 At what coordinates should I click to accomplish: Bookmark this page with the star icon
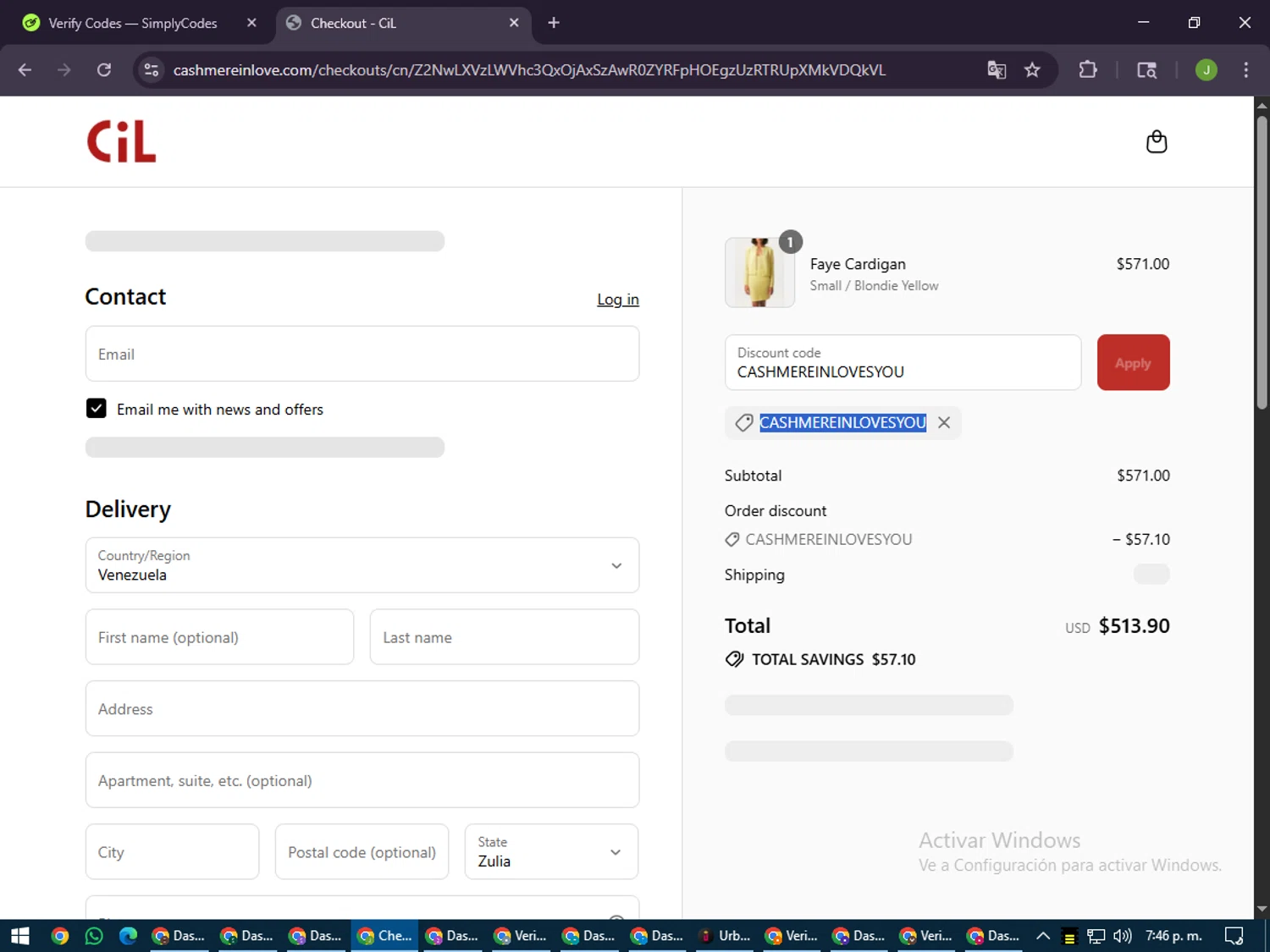(x=1032, y=70)
